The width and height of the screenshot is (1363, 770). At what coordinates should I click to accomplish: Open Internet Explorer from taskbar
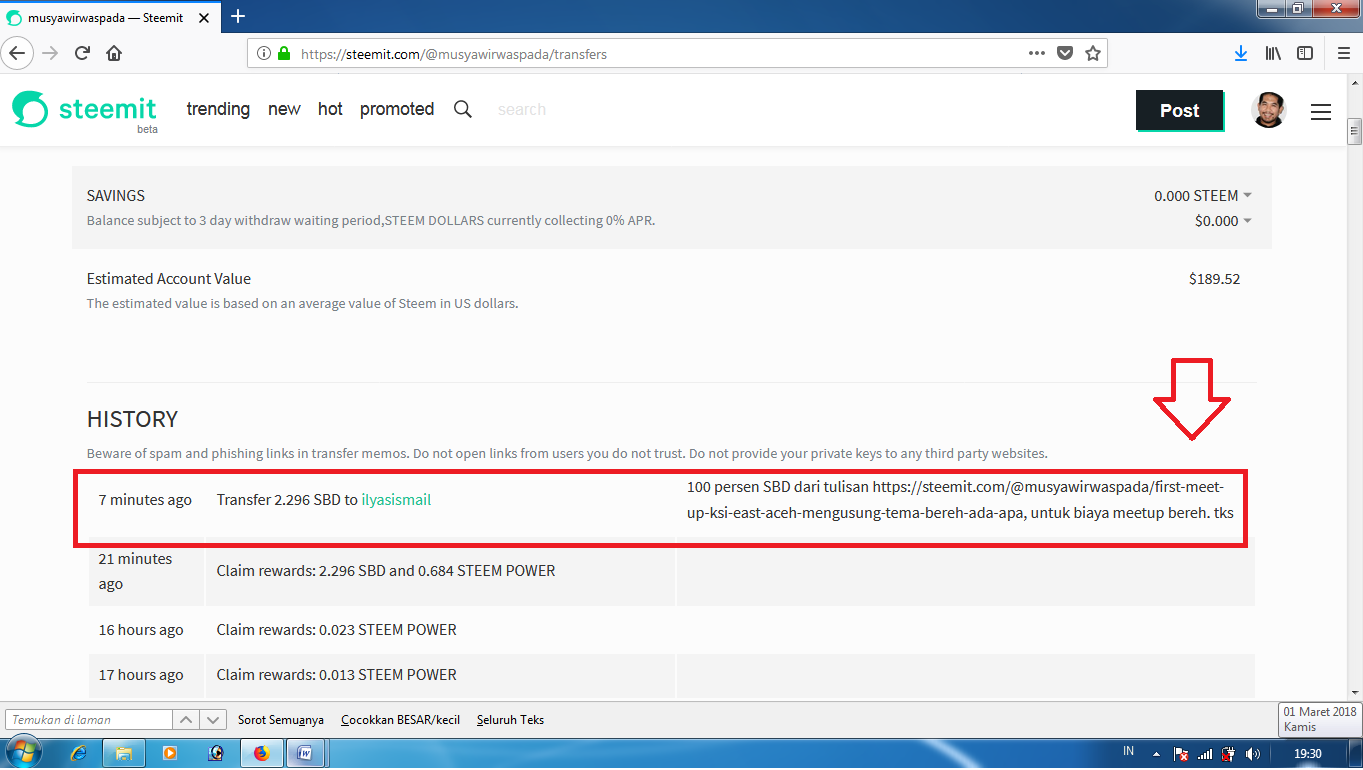coord(78,753)
